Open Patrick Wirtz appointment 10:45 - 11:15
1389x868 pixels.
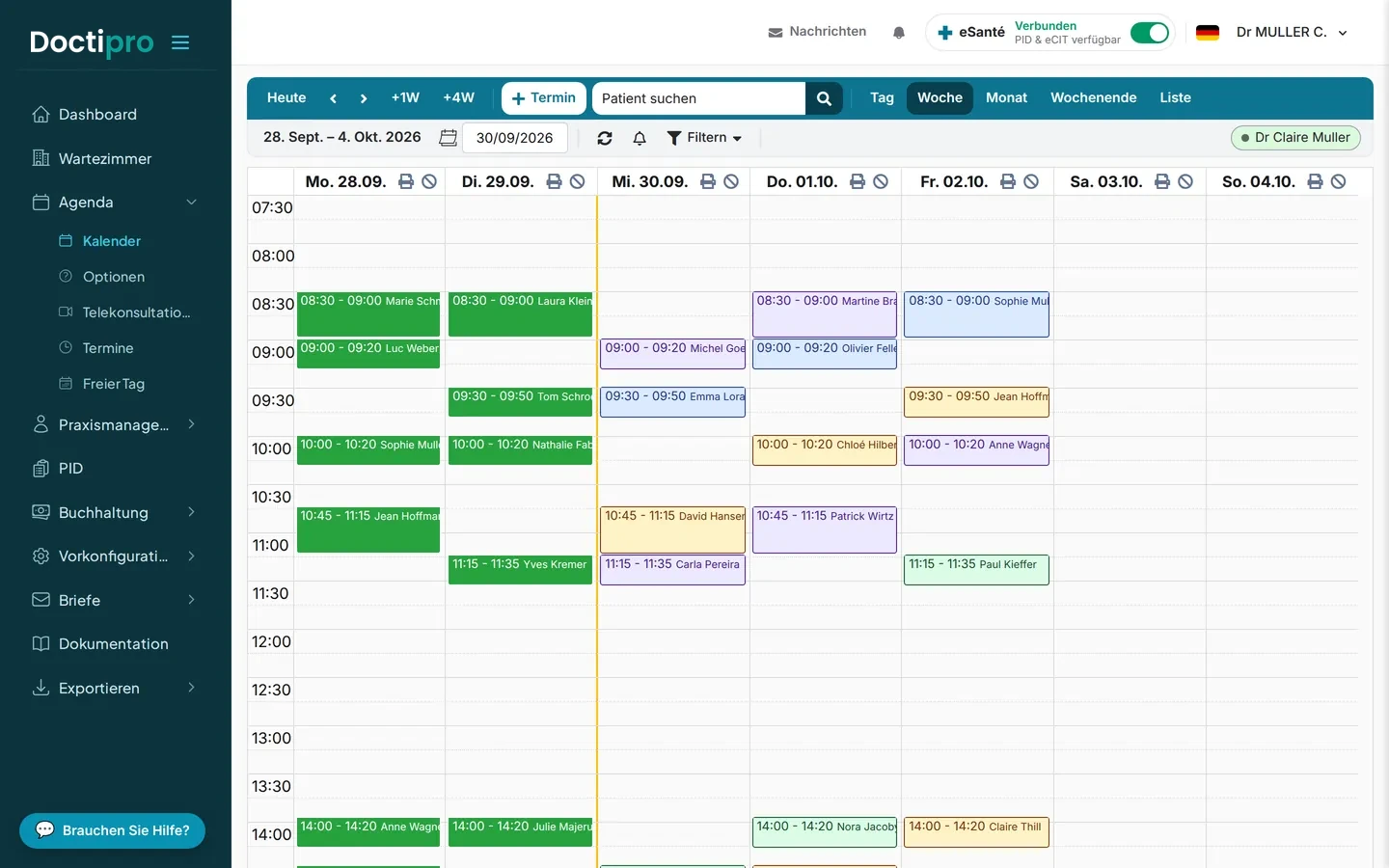pyautogui.click(x=825, y=530)
